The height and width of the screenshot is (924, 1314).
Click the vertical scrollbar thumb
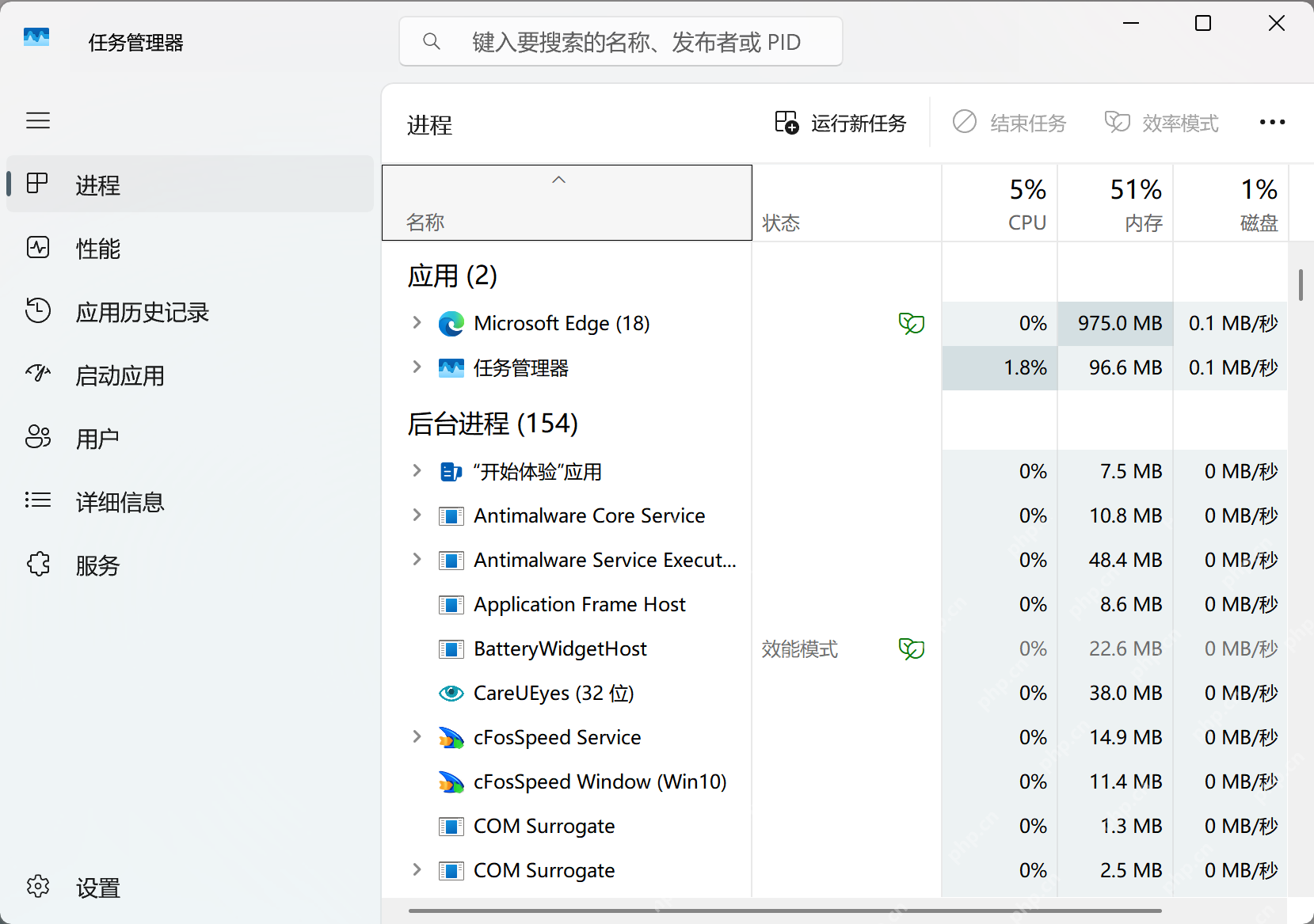pyautogui.click(x=1301, y=285)
